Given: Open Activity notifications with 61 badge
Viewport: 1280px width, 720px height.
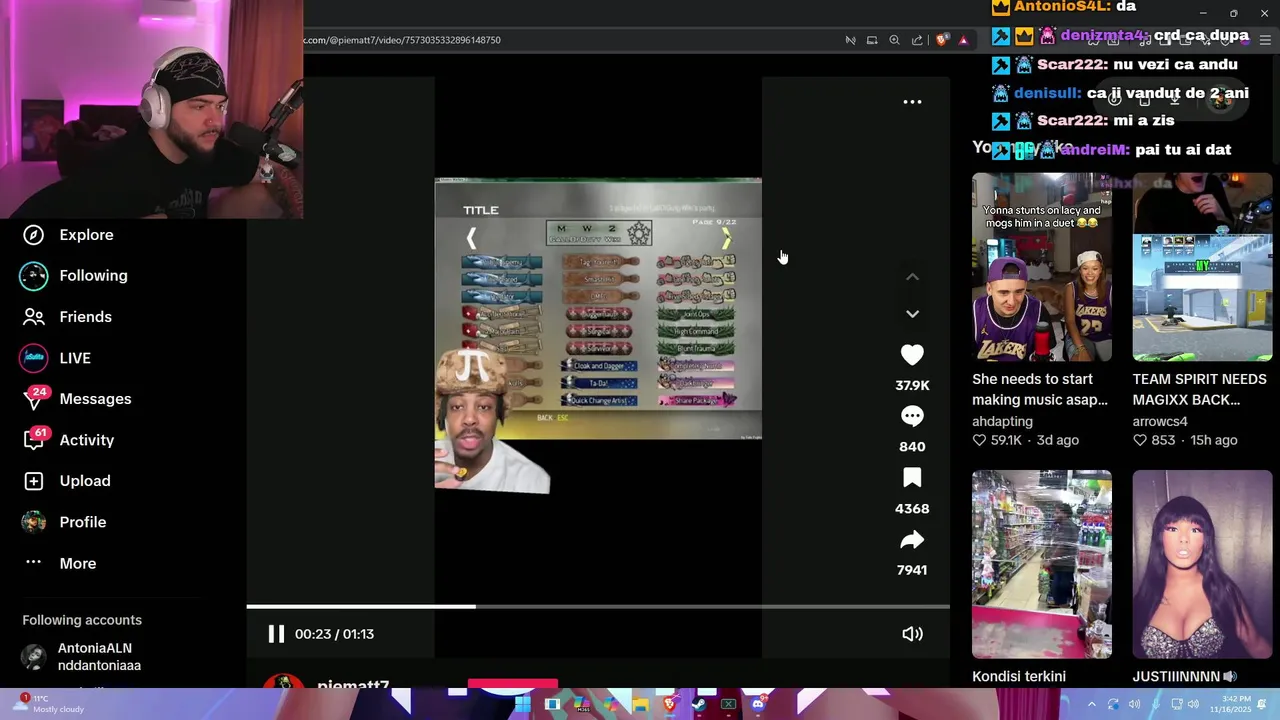Looking at the screenshot, I should (67, 440).
